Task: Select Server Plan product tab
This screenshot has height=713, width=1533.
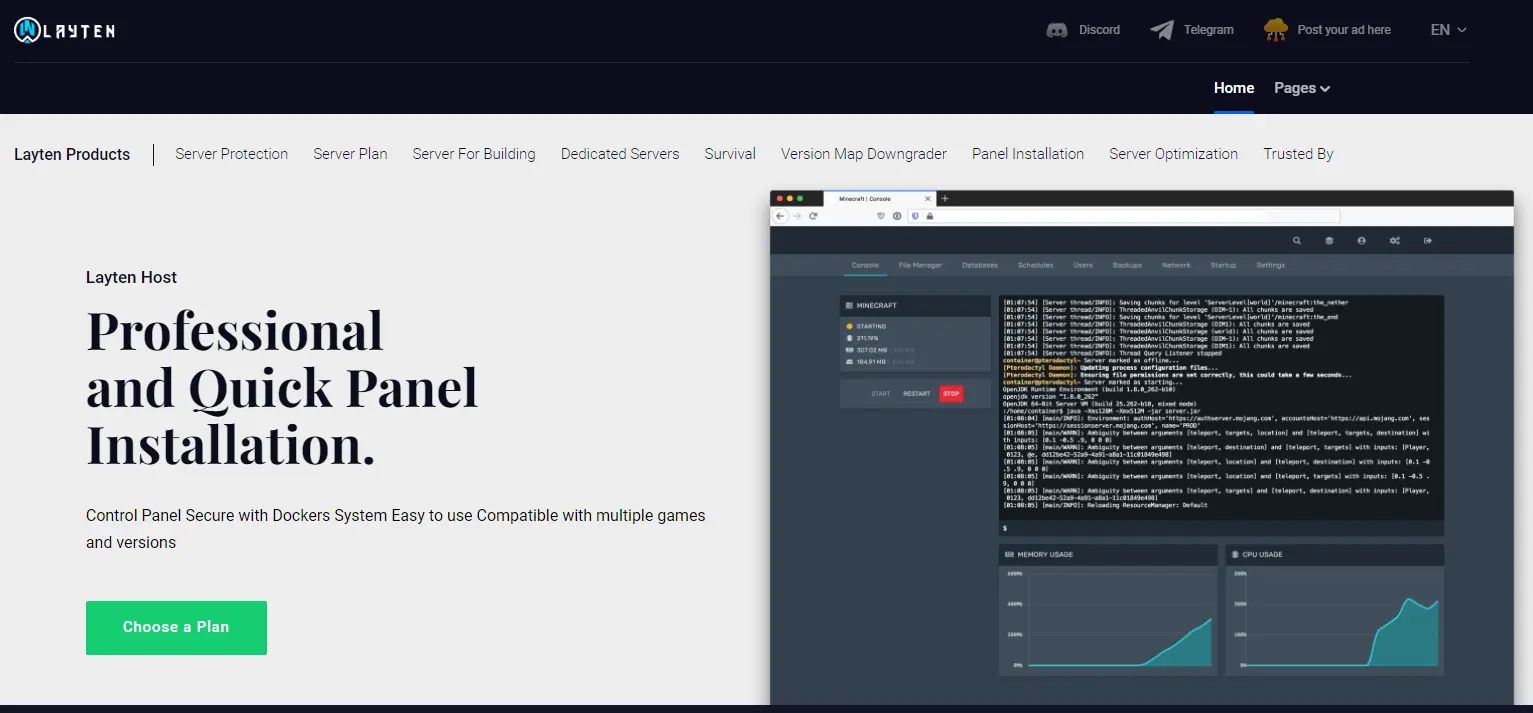Action: click(x=350, y=154)
